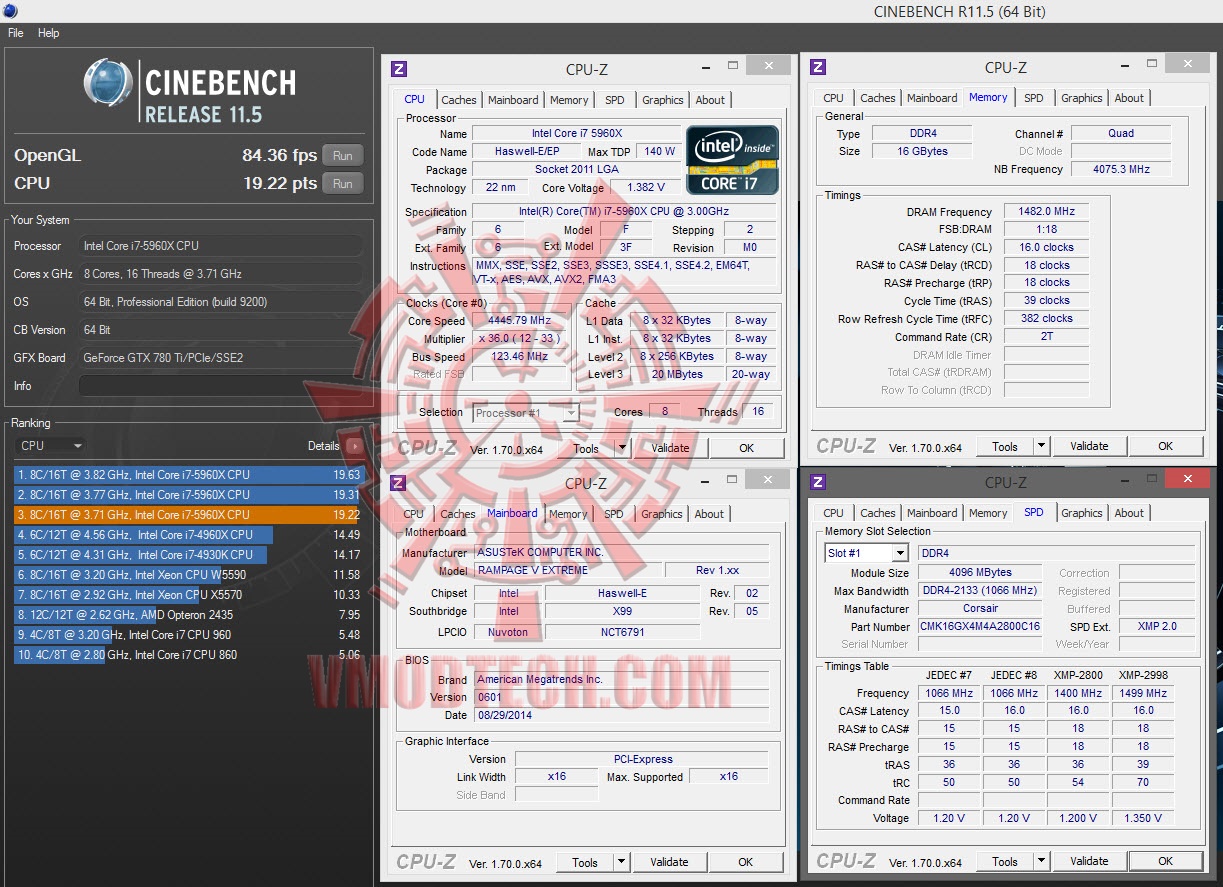This screenshot has width=1223, height=887.
Task: Switch to Caches tab in Memory window
Action: (878, 98)
